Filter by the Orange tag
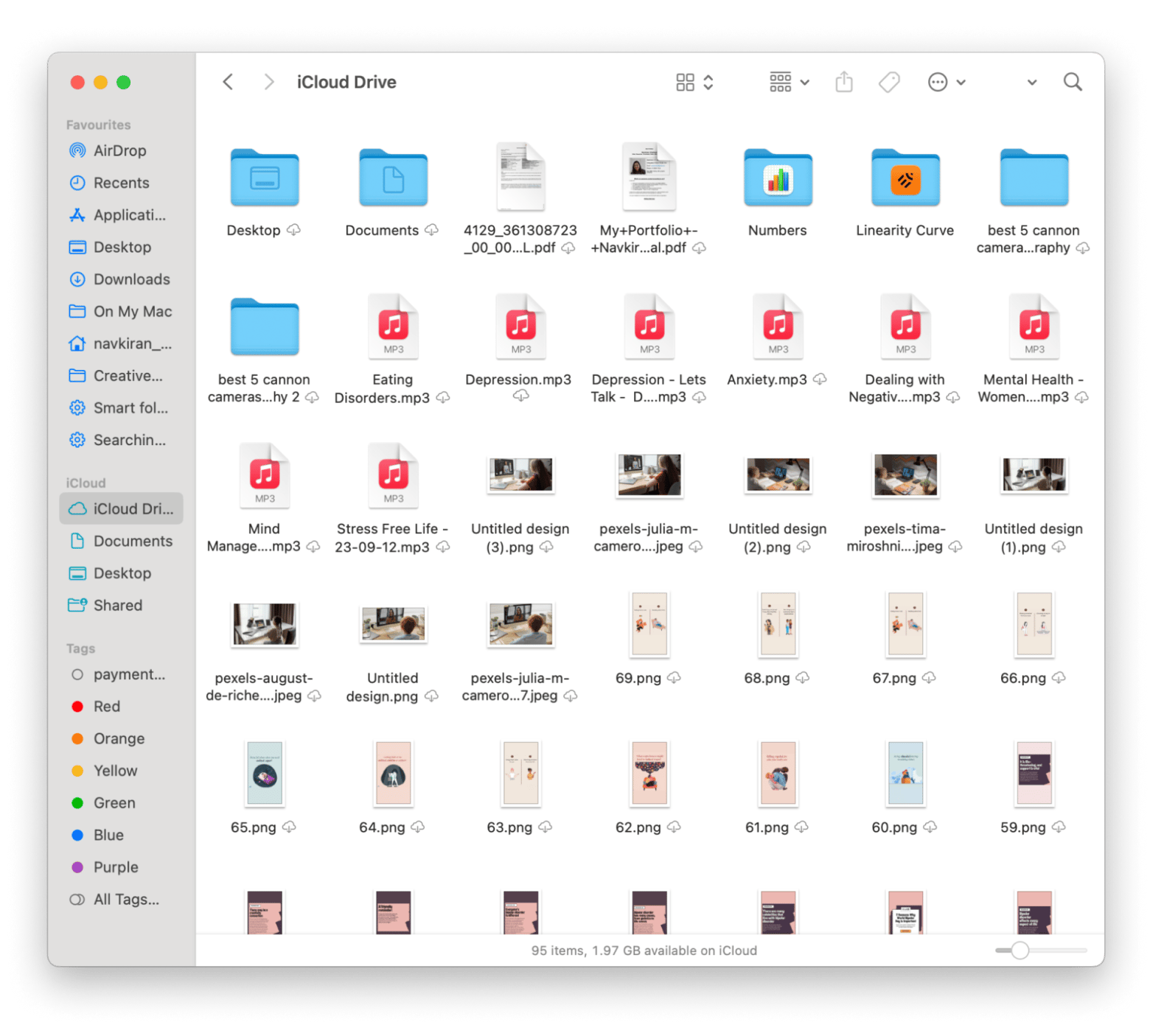The height and width of the screenshot is (1036, 1150). point(118,738)
